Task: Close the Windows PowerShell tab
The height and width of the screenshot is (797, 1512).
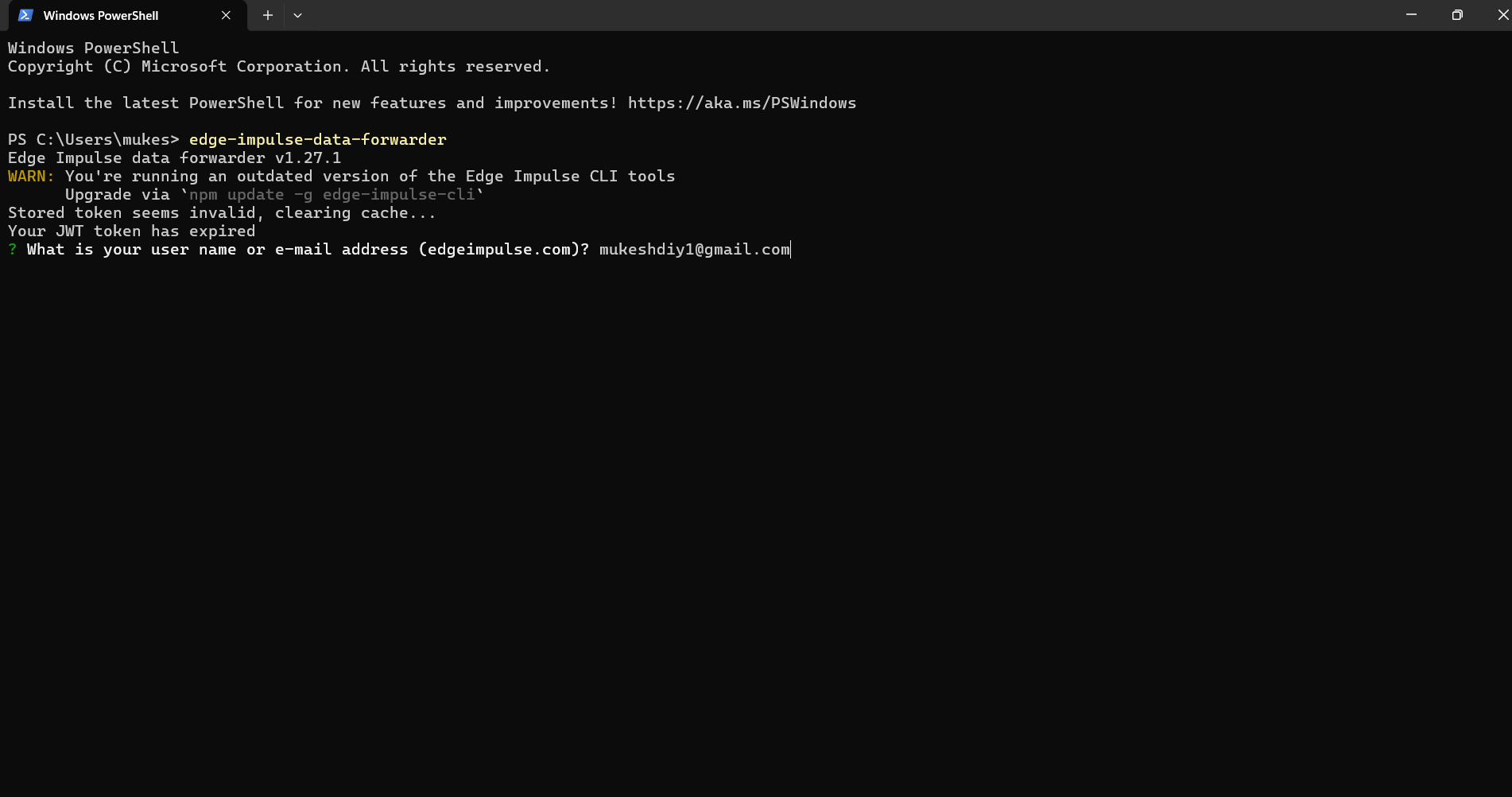Action: point(226,15)
